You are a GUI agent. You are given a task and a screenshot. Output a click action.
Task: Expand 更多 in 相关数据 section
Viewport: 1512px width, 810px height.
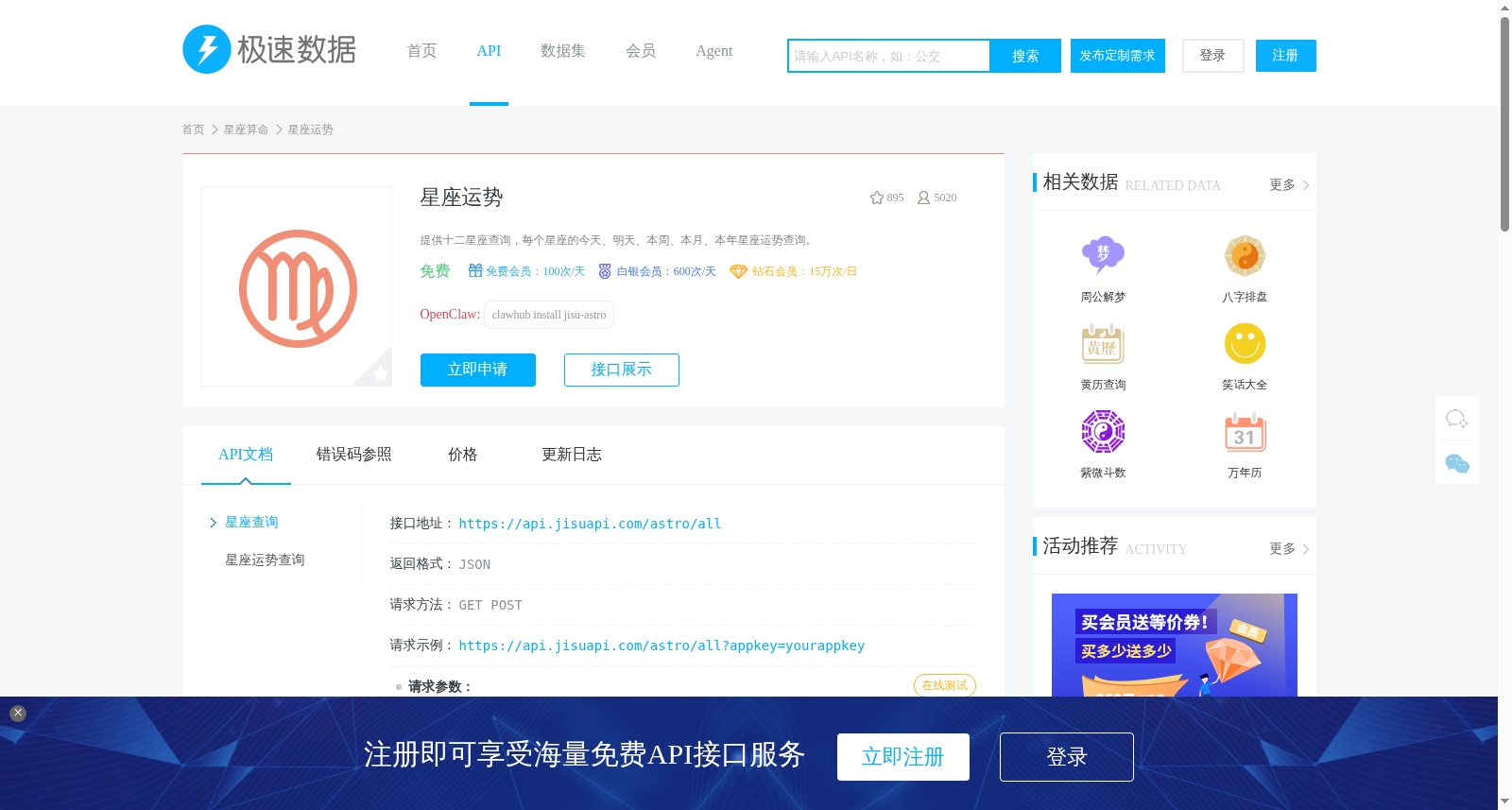1289,185
